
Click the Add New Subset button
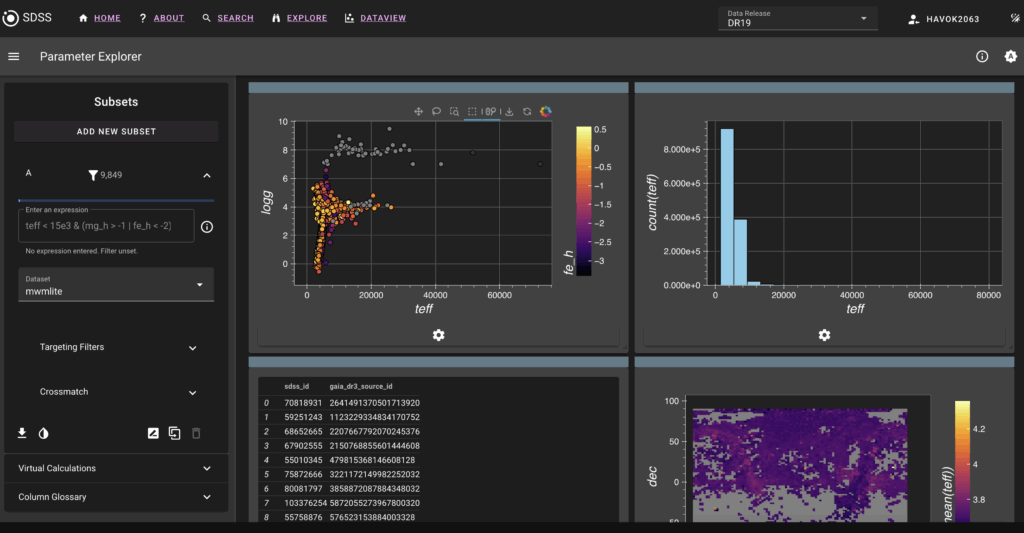click(116, 131)
